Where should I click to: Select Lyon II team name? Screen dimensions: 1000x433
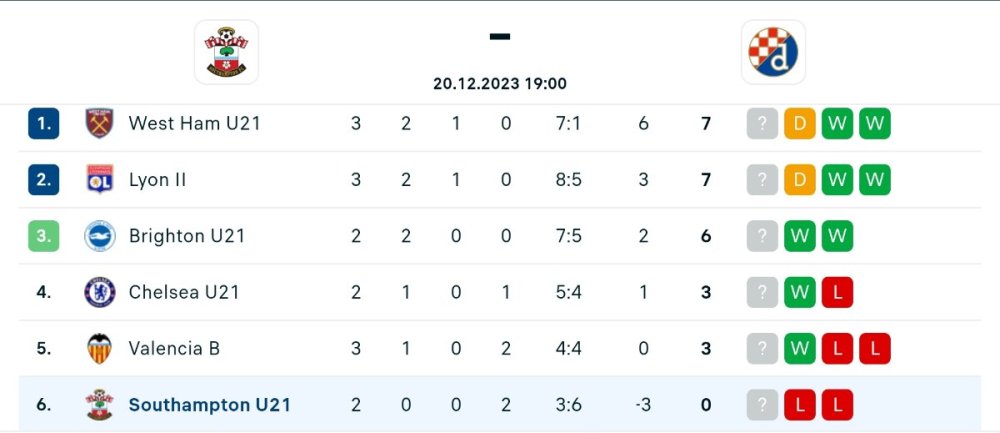pyautogui.click(x=157, y=180)
